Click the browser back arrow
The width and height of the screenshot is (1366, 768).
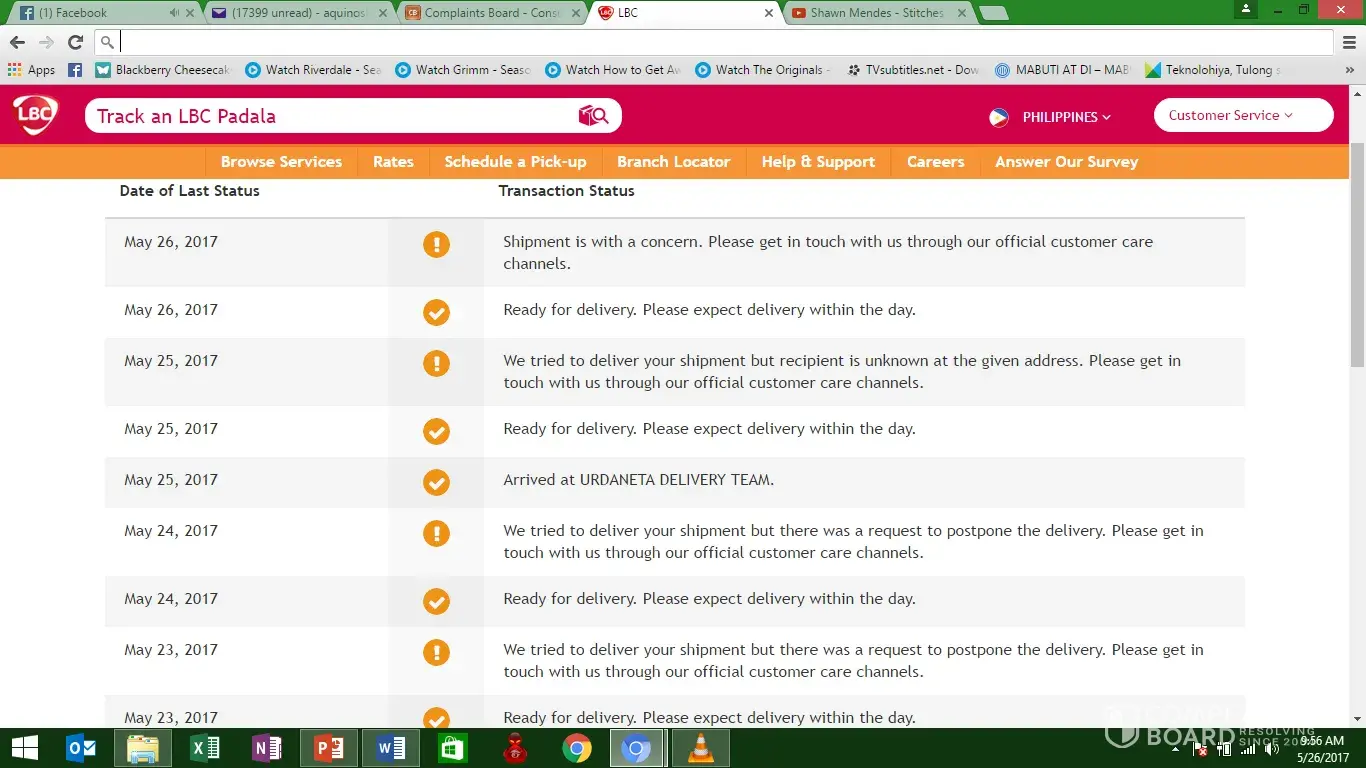17,42
